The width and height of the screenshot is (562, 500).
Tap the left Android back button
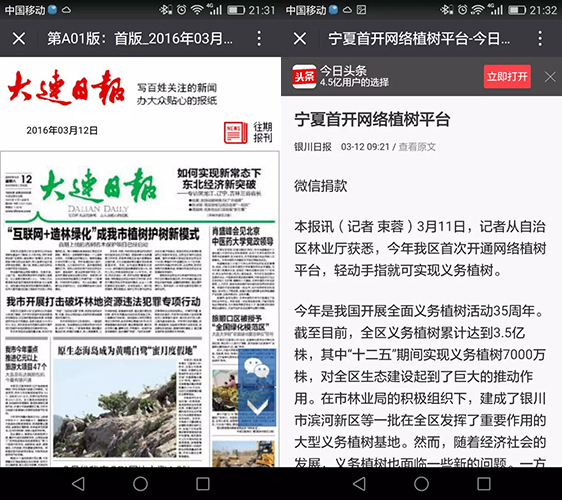[78, 484]
